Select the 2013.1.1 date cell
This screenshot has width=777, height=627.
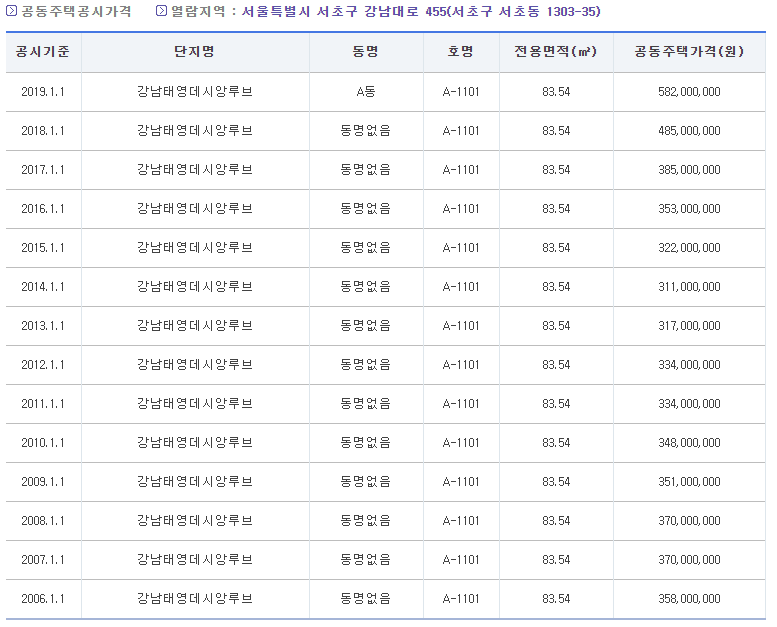(43, 326)
